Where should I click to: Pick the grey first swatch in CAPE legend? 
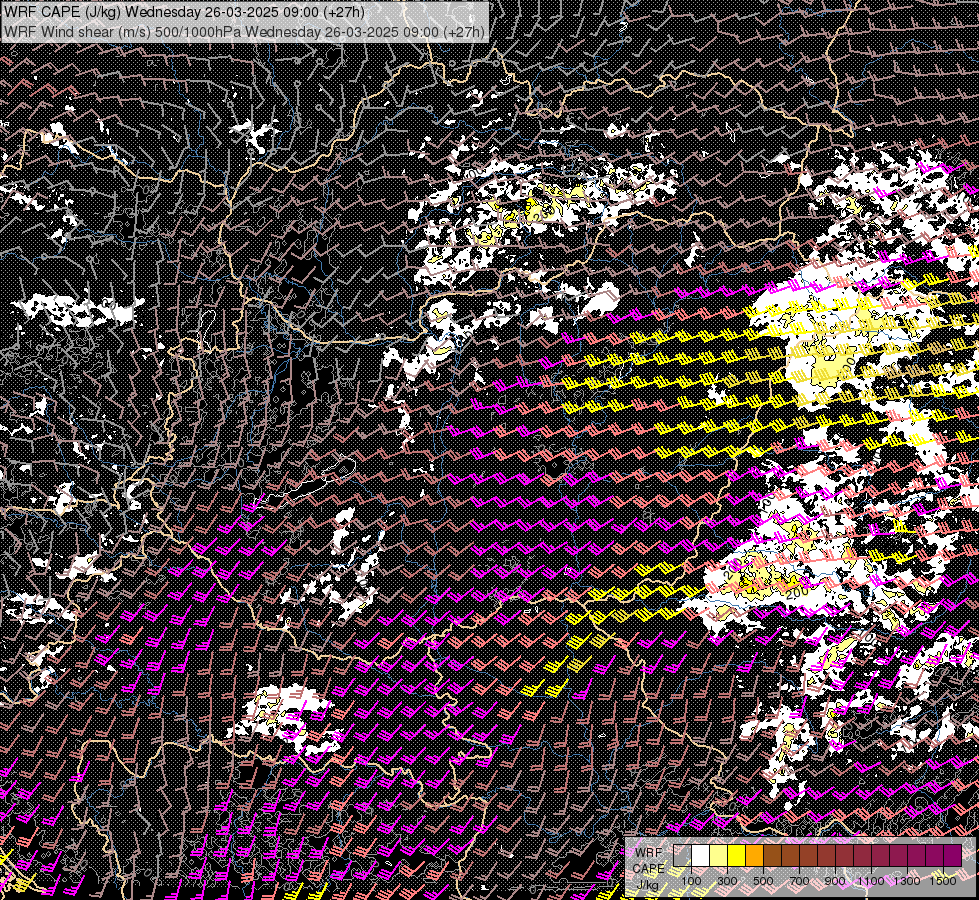(682, 855)
